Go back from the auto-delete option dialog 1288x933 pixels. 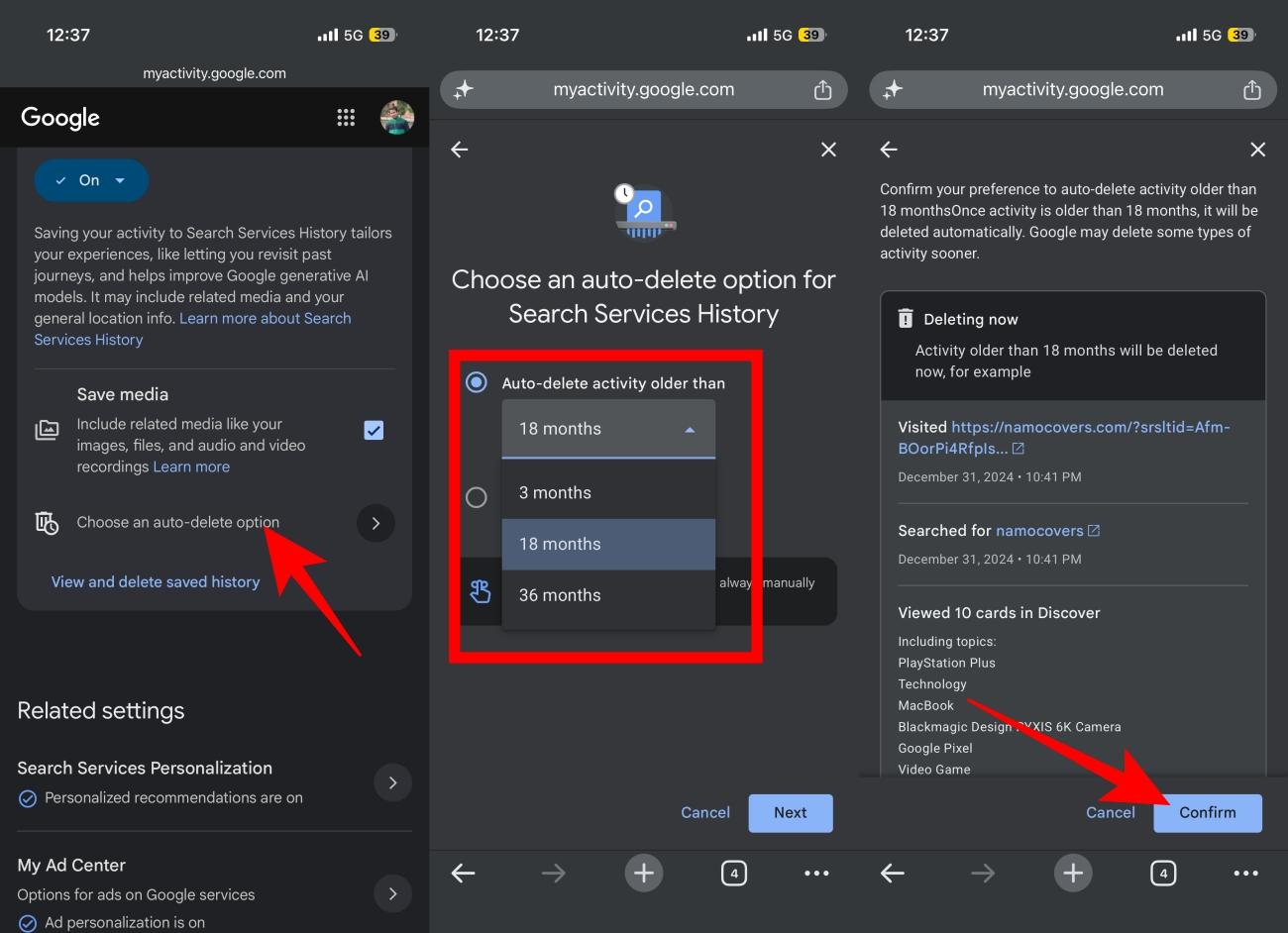click(x=460, y=150)
